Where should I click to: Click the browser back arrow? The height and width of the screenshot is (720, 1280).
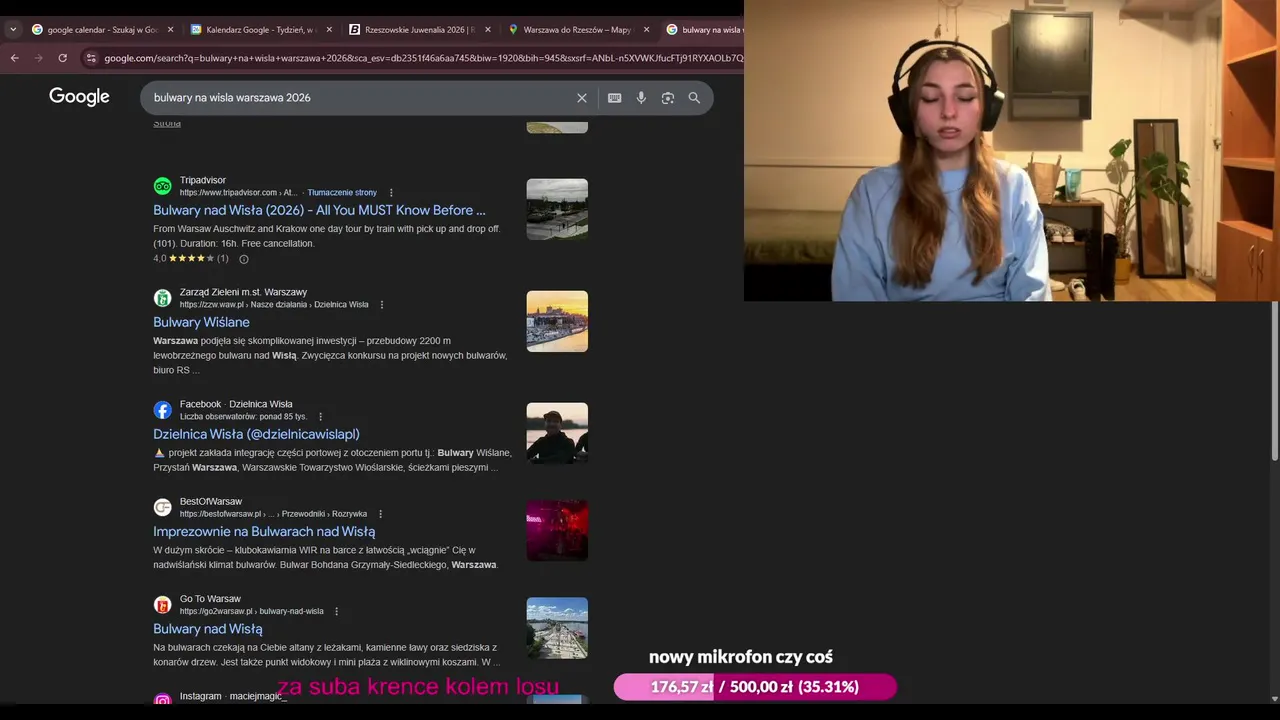(14, 58)
